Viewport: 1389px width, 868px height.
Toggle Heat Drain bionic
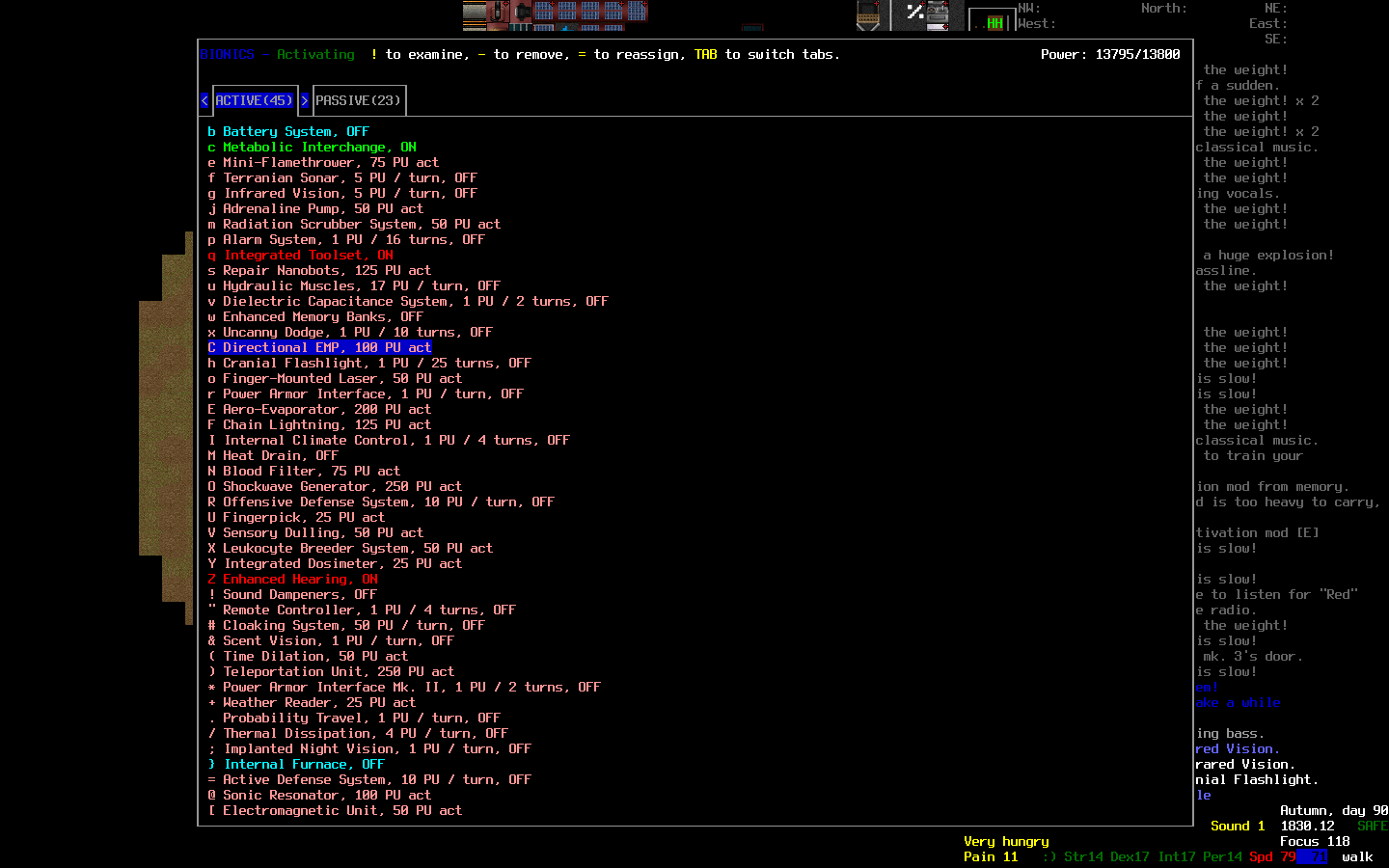coord(273,455)
